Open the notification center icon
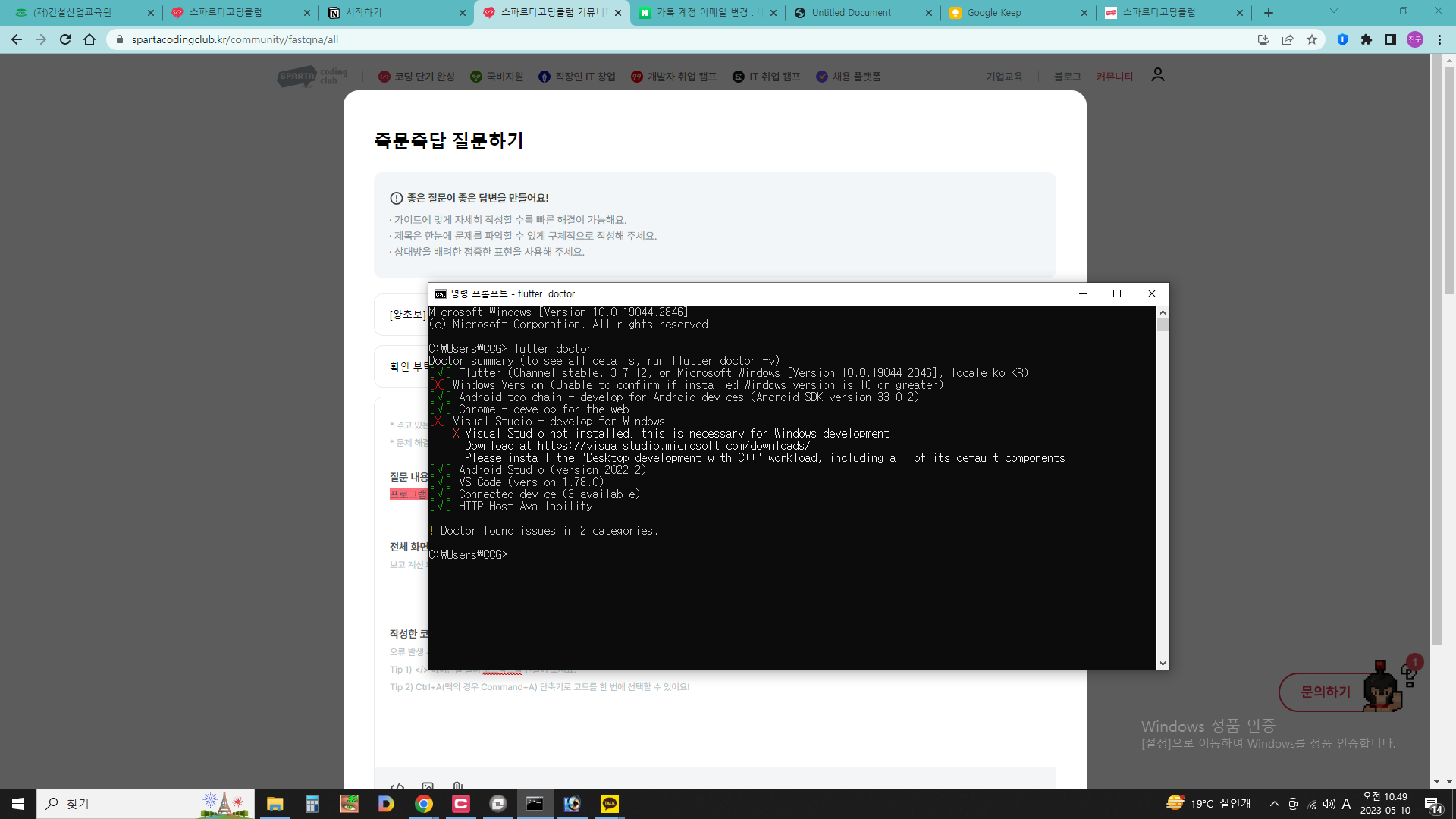Screen dimensions: 1456x819 point(1433,805)
